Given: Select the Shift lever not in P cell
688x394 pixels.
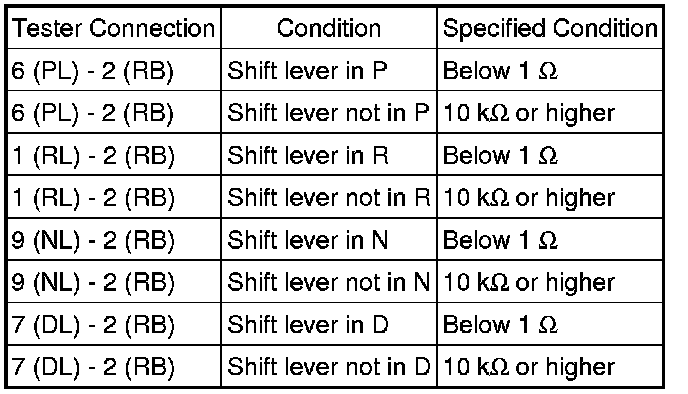Looking at the screenshot, I should pyautogui.click(x=329, y=112).
